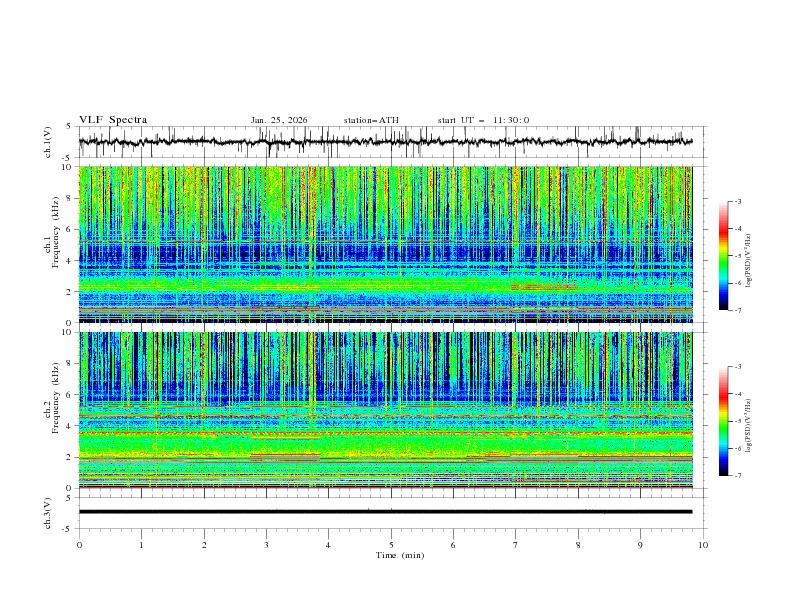Click time axis tick label '5'
This screenshot has width=792, height=612.
[x=391, y=545]
